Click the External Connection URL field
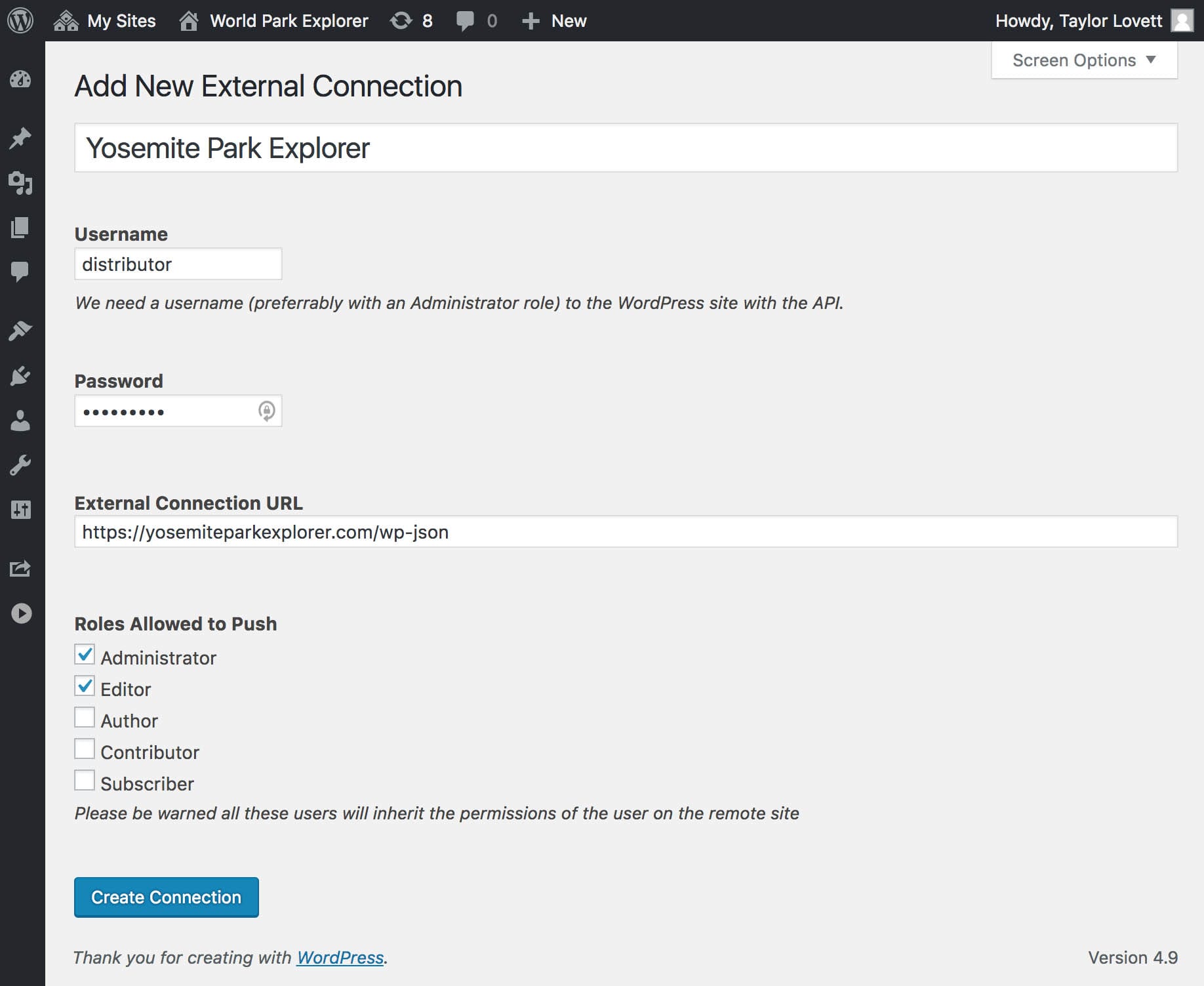The image size is (1204, 986). tap(626, 531)
